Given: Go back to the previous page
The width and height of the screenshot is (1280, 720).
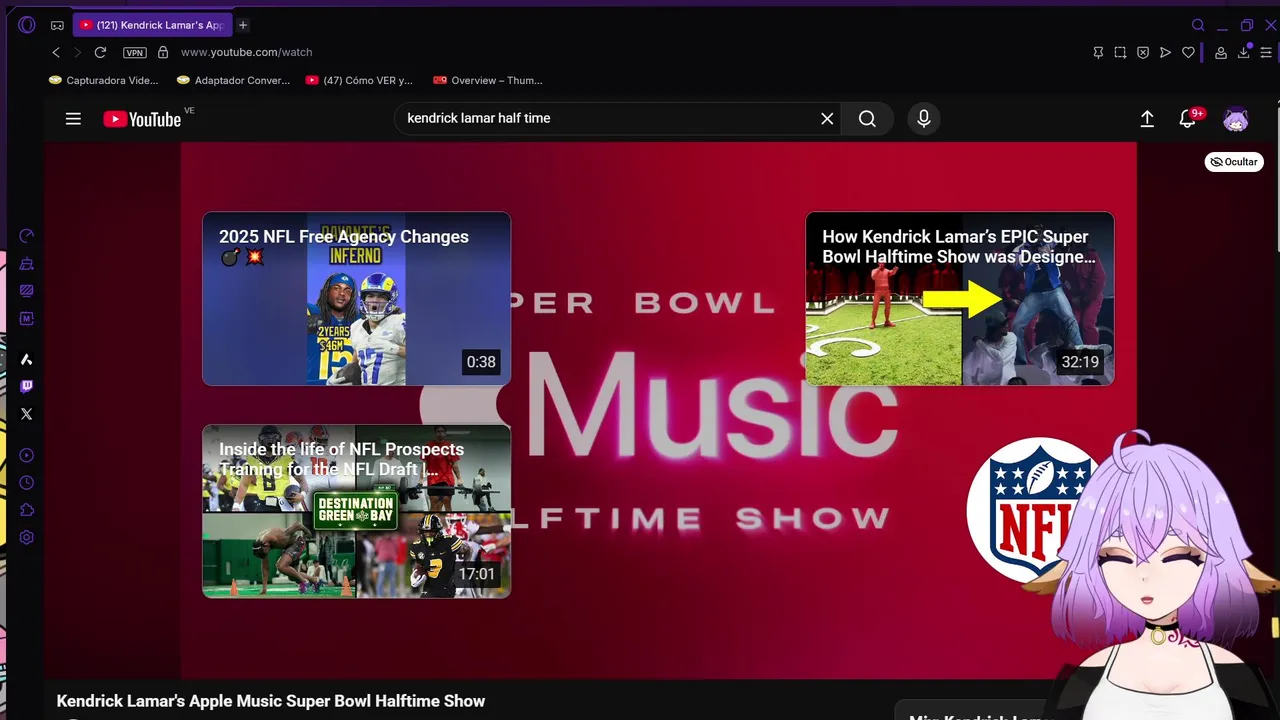Looking at the screenshot, I should (56, 52).
